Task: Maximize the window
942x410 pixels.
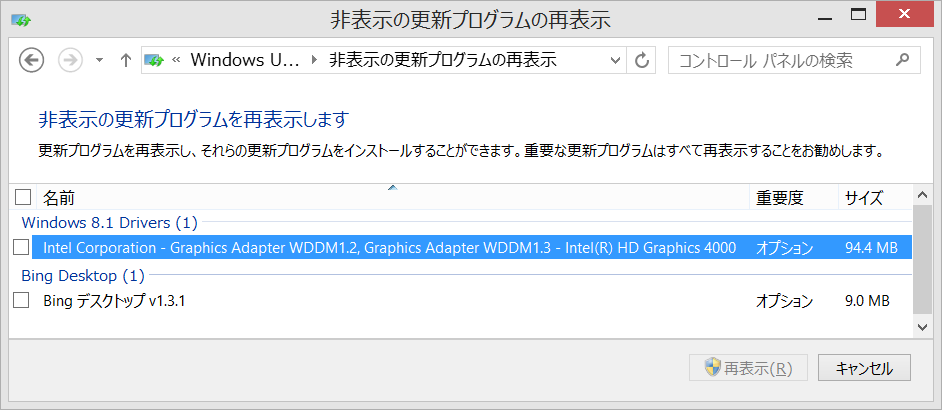Action: (857, 14)
